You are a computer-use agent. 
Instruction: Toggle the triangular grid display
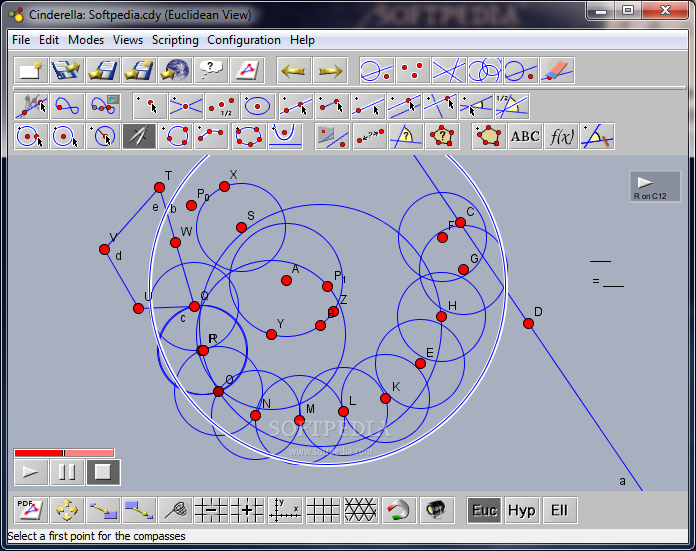(359, 510)
